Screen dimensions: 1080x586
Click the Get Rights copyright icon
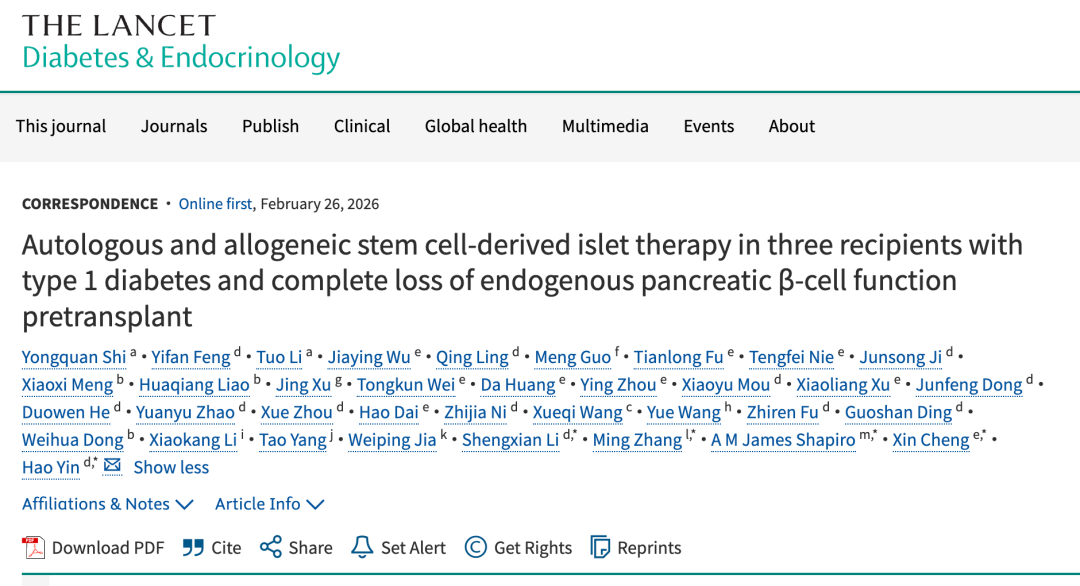tap(476, 548)
